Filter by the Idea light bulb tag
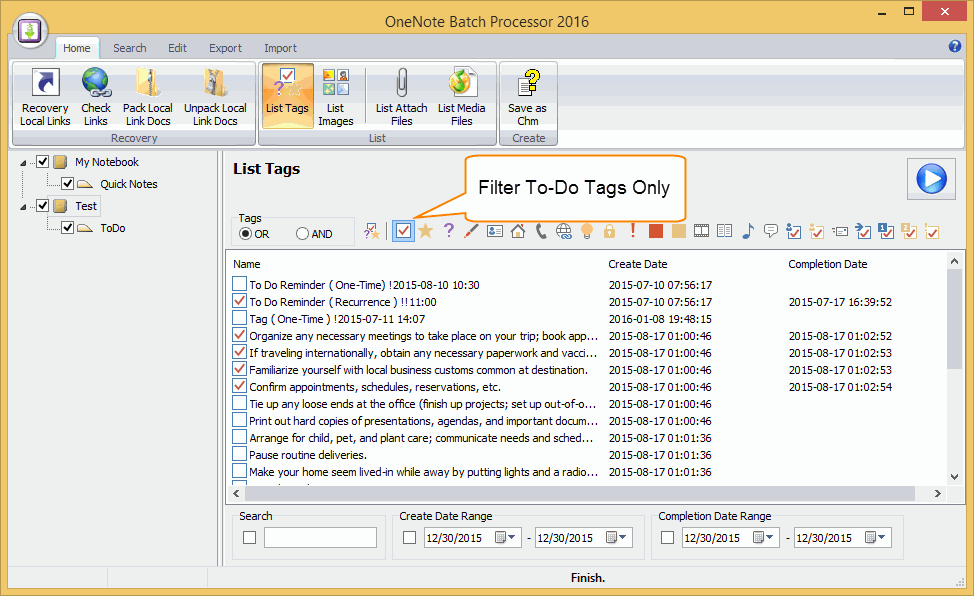The height and width of the screenshot is (596, 974). point(586,231)
